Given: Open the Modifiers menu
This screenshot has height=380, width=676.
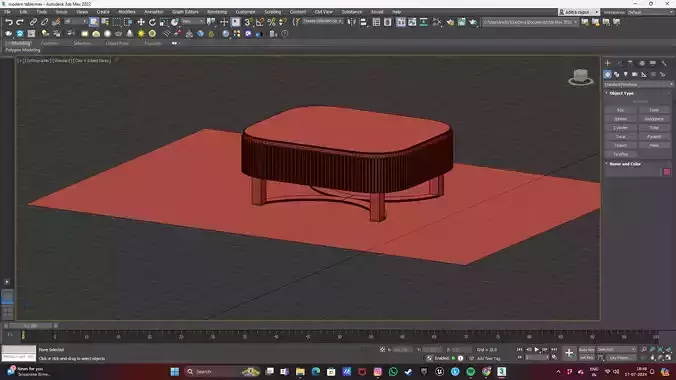Looking at the screenshot, I should pos(127,12).
